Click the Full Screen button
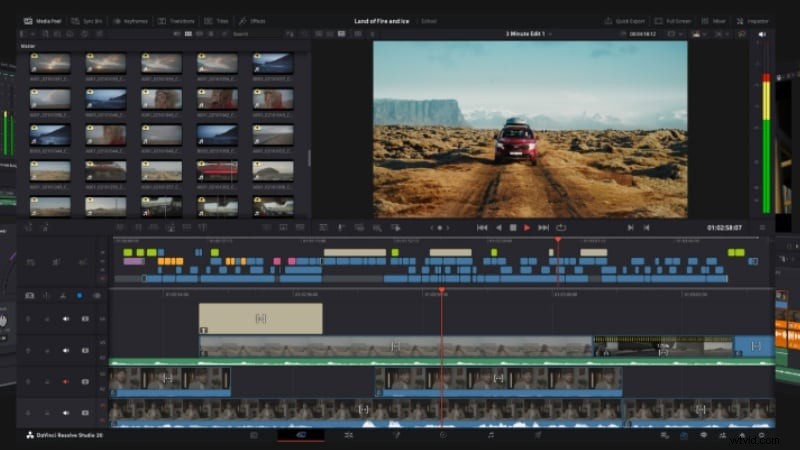 (x=672, y=21)
